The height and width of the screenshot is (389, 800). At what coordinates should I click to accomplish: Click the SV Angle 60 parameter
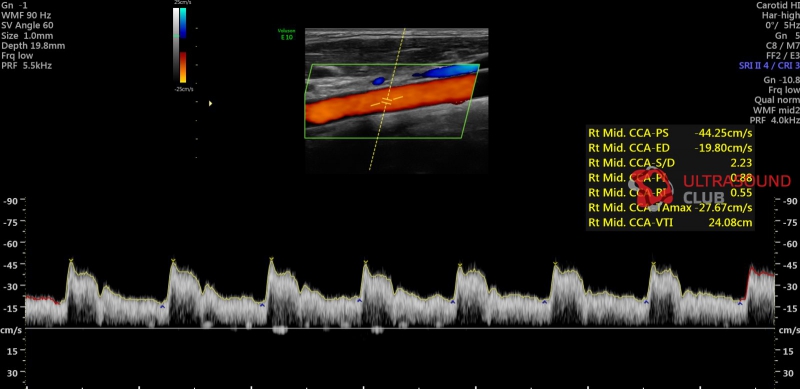coord(27,26)
